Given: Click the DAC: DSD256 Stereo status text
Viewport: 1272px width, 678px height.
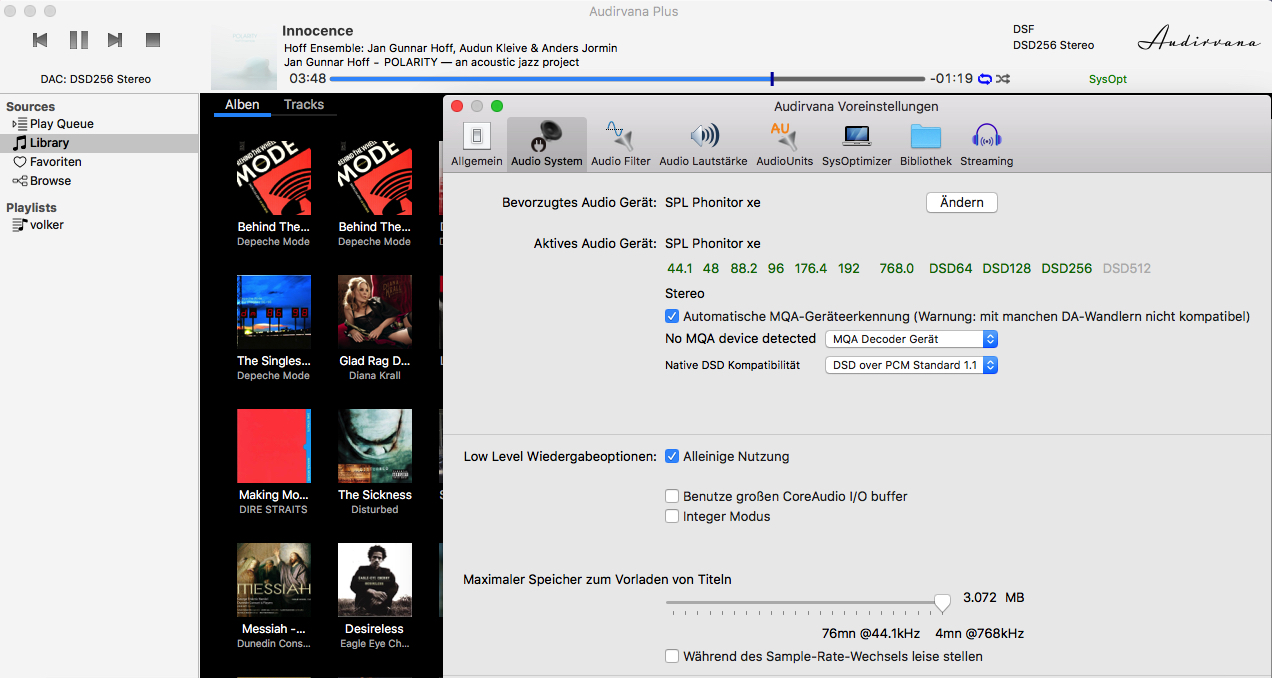Looking at the screenshot, I should click(x=96, y=79).
